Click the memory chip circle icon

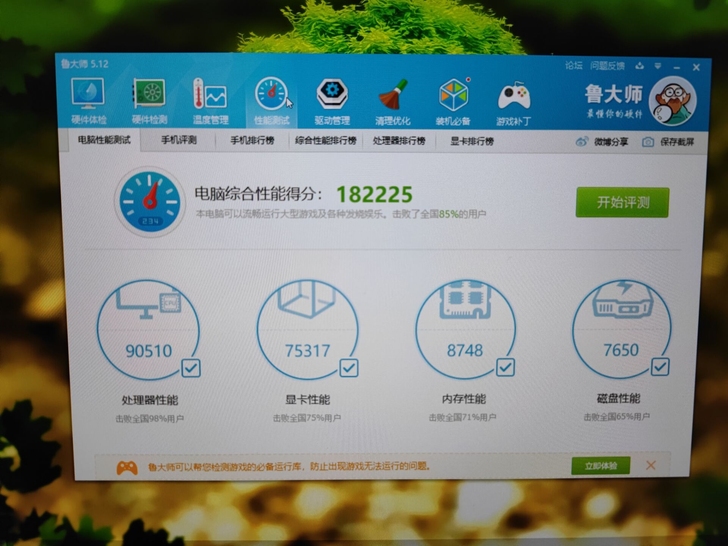[x=465, y=329]
